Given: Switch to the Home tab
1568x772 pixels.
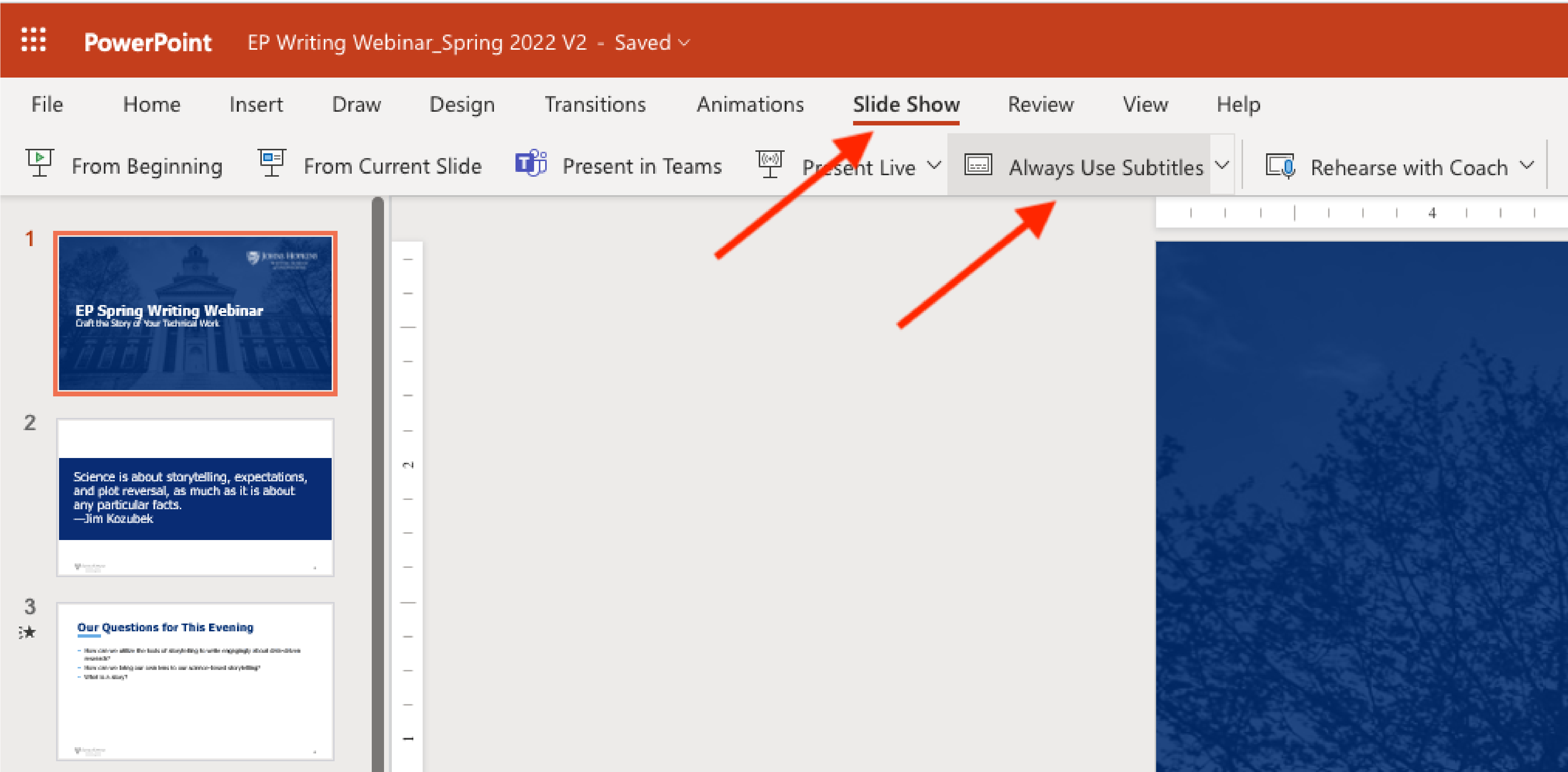Looking at the screenshot, I should (152, 105).
